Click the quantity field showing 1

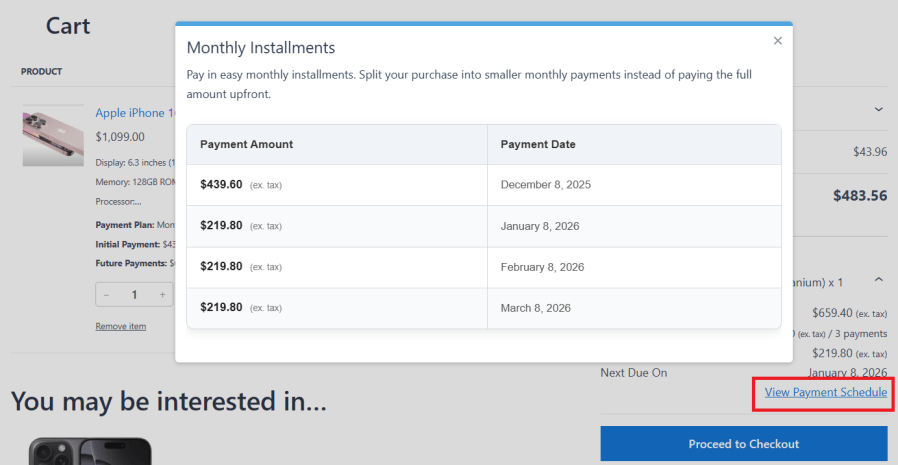point(134,295)
